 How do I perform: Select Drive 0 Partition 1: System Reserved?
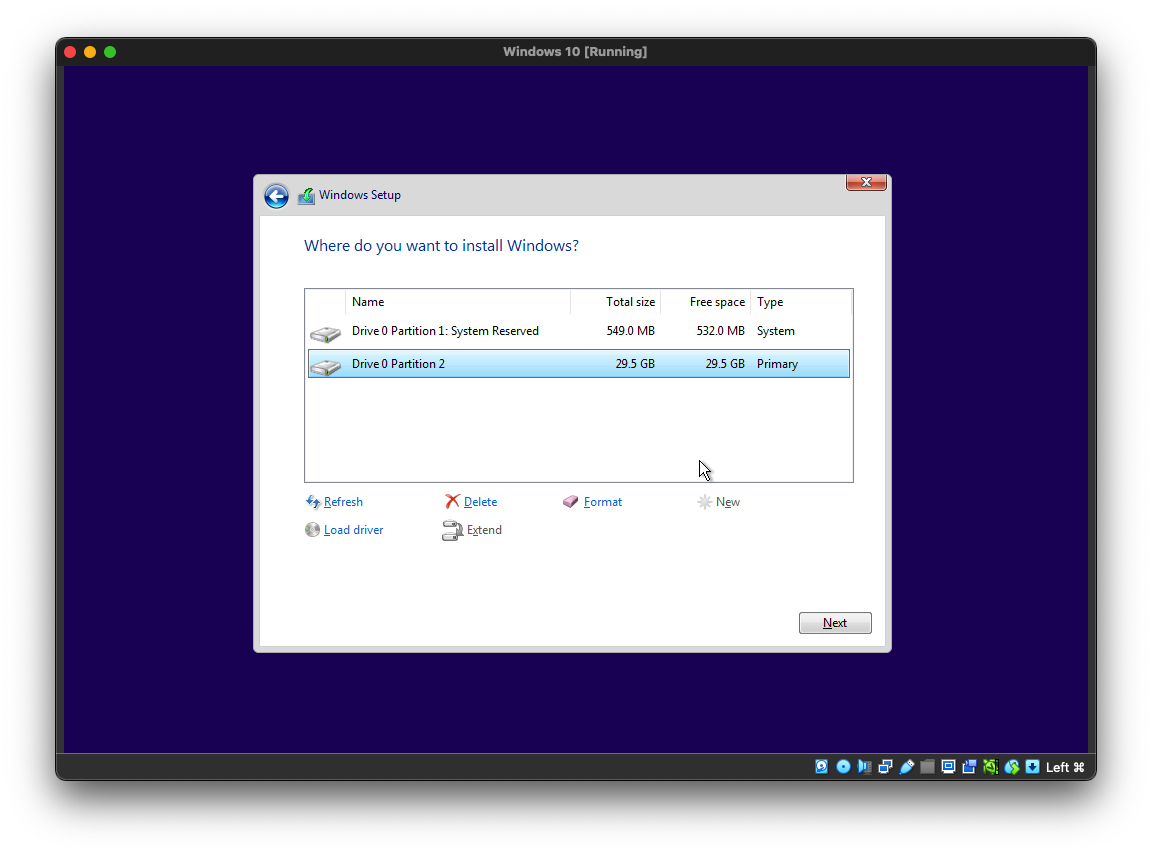445,331
